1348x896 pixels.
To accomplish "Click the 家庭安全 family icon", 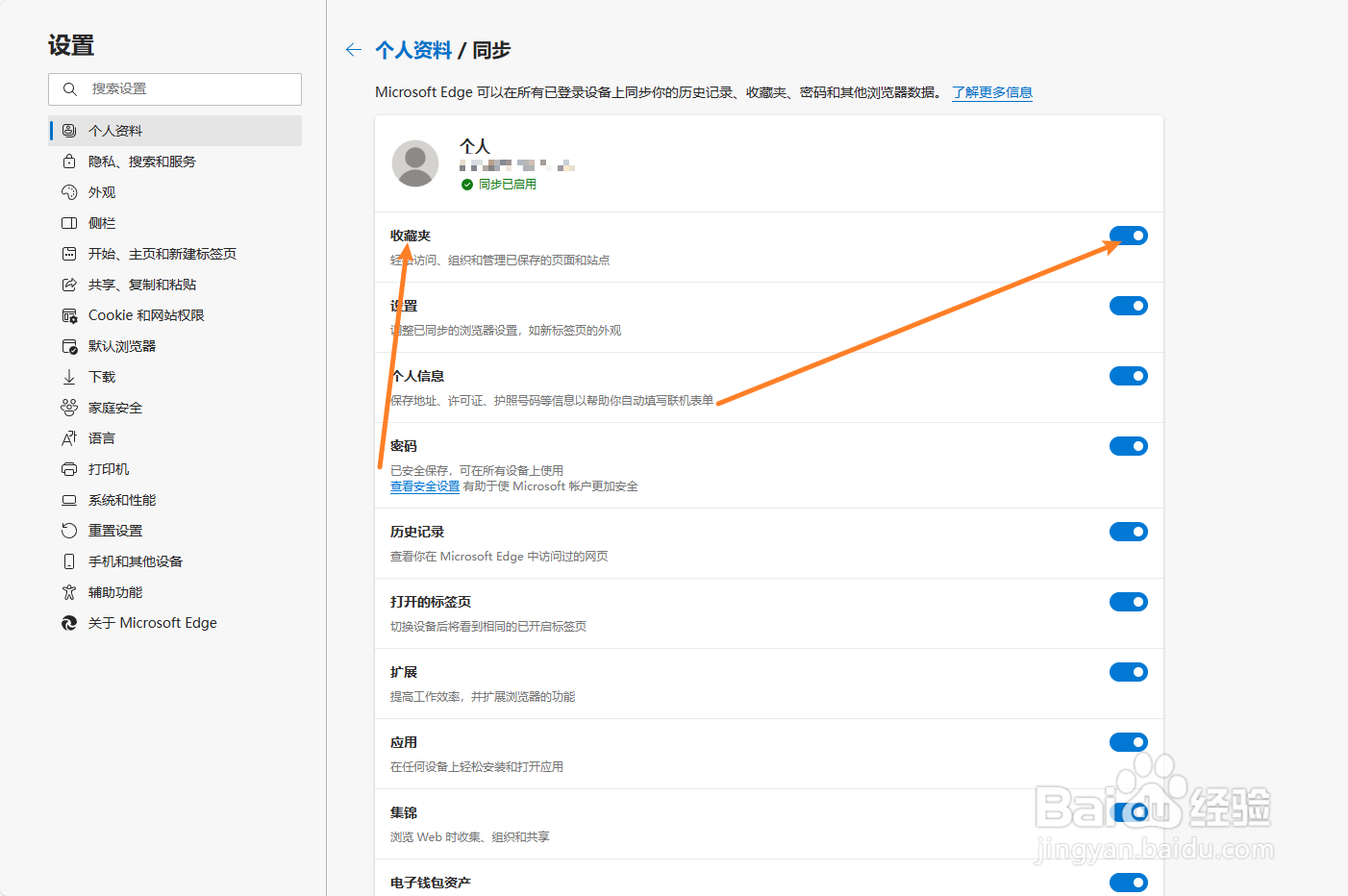I will [x=69, y=408].
